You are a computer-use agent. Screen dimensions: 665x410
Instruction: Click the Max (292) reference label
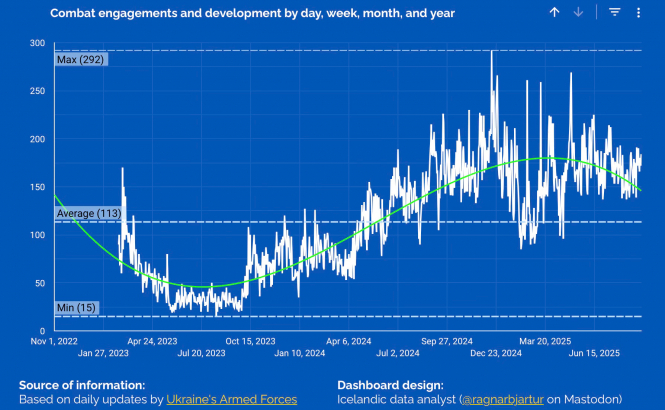[80, 59]
